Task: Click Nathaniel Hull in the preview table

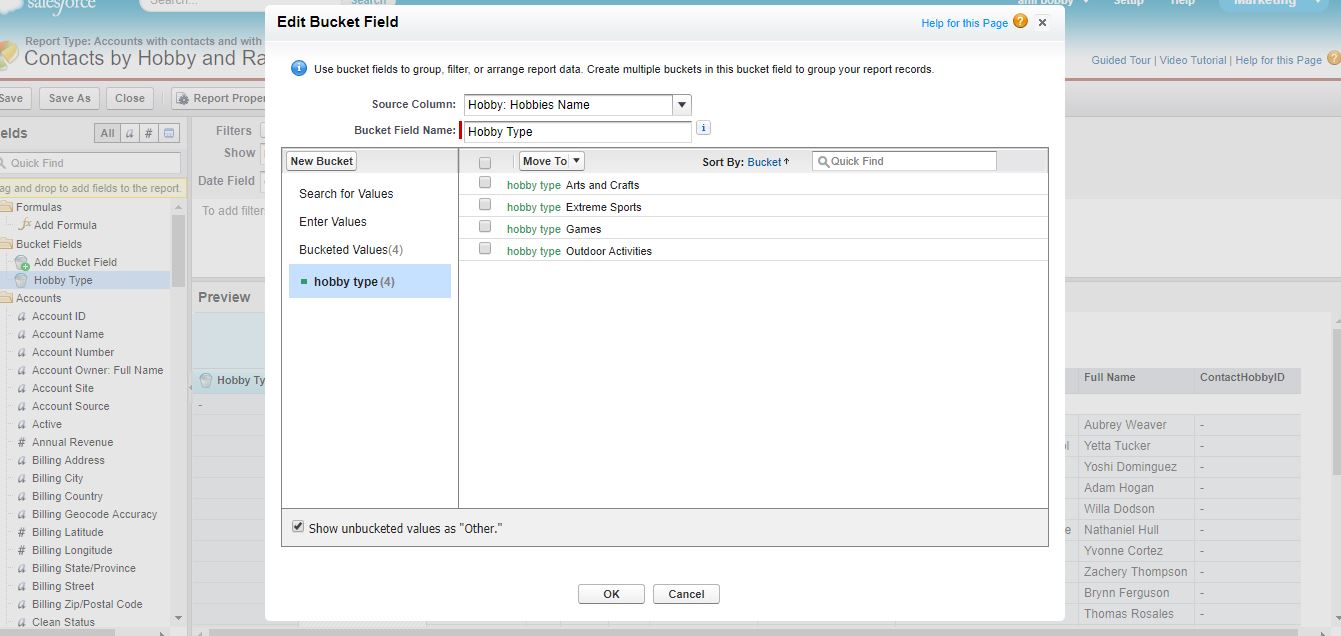Action: pyautogui.click(x=1121, y=530)
